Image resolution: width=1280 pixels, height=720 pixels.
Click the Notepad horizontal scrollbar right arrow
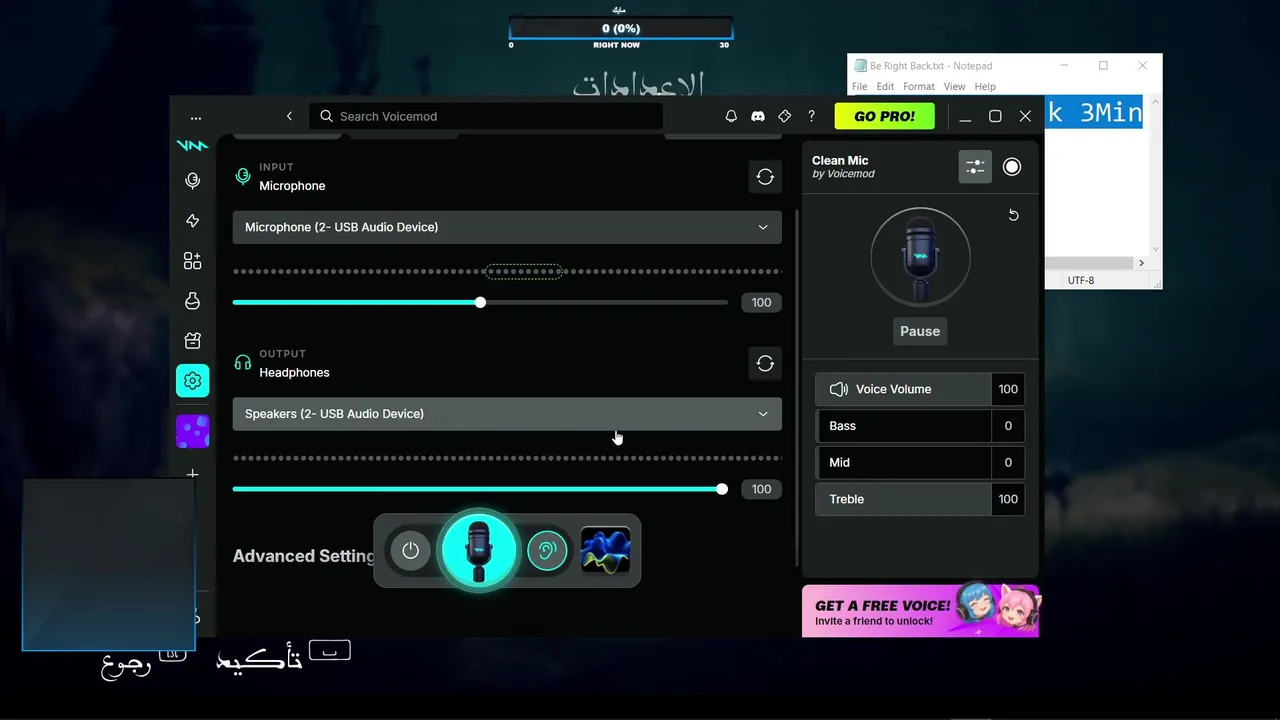[x=1141, y=263]
